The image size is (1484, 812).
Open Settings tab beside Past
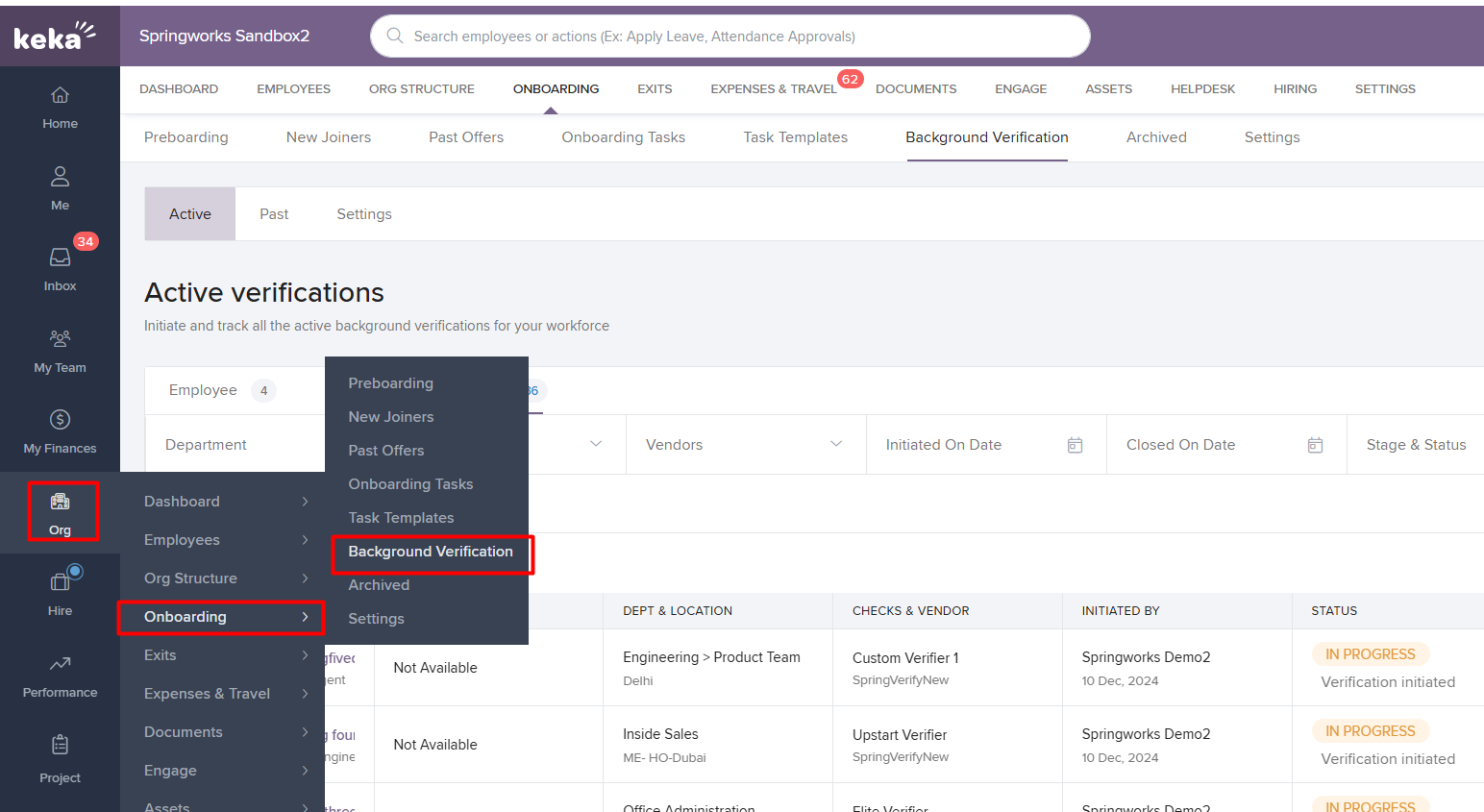pyautogui.click(x=364, y=213)
